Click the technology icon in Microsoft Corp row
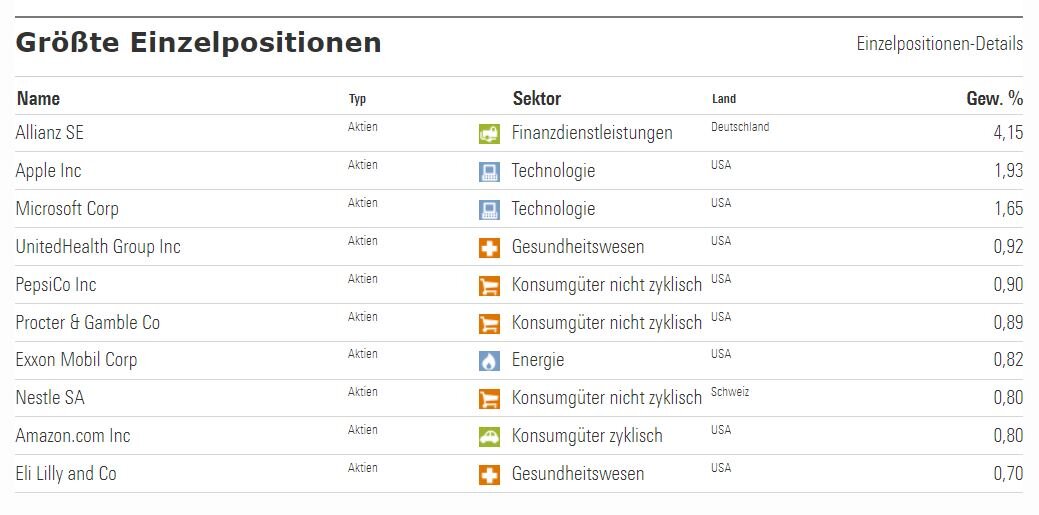This screenshot has width=1039, height=515. pos(489,210)
